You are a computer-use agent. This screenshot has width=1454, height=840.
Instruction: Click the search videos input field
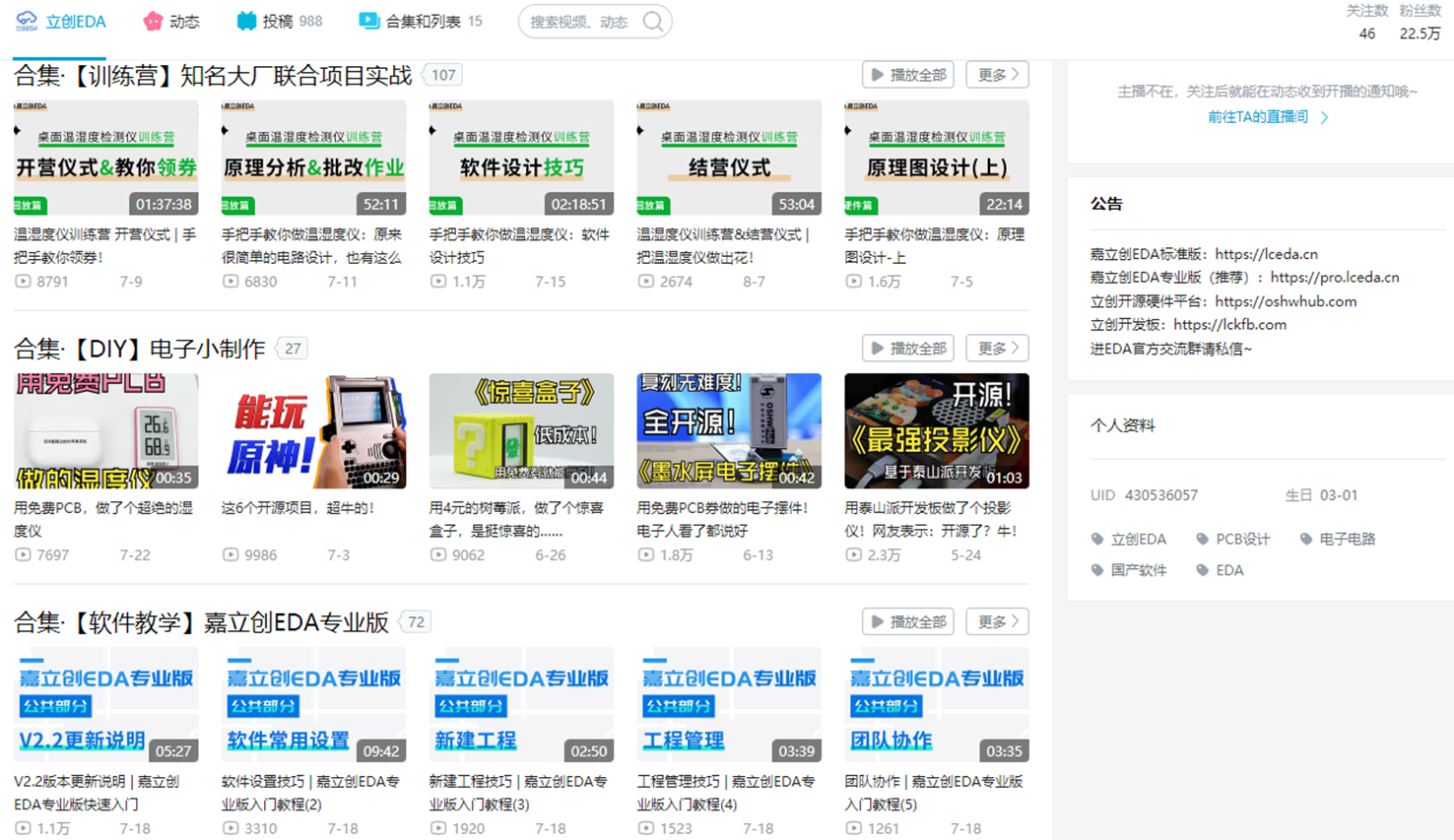coord(581,22)
